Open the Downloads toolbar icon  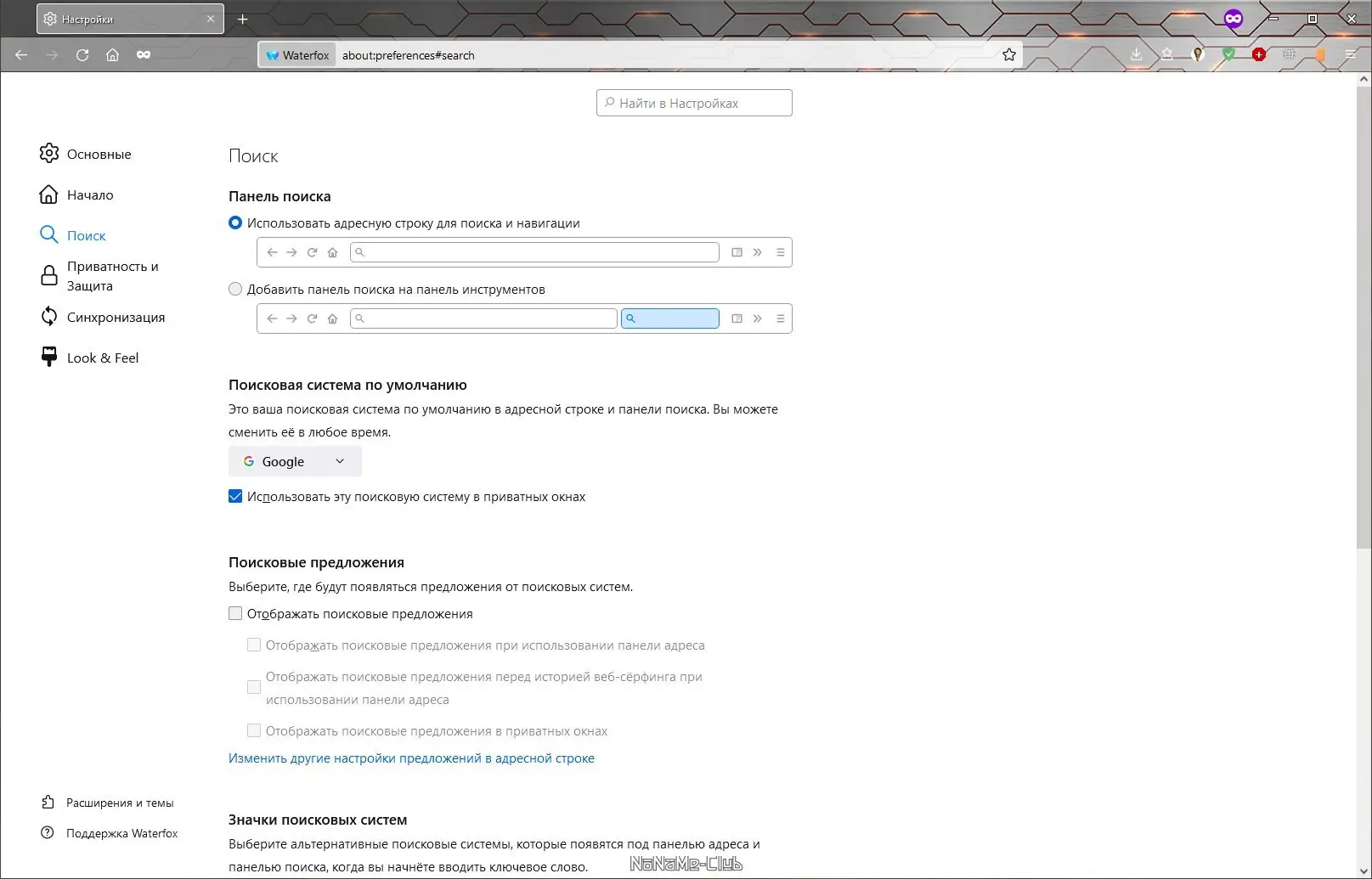(1137, 55)
